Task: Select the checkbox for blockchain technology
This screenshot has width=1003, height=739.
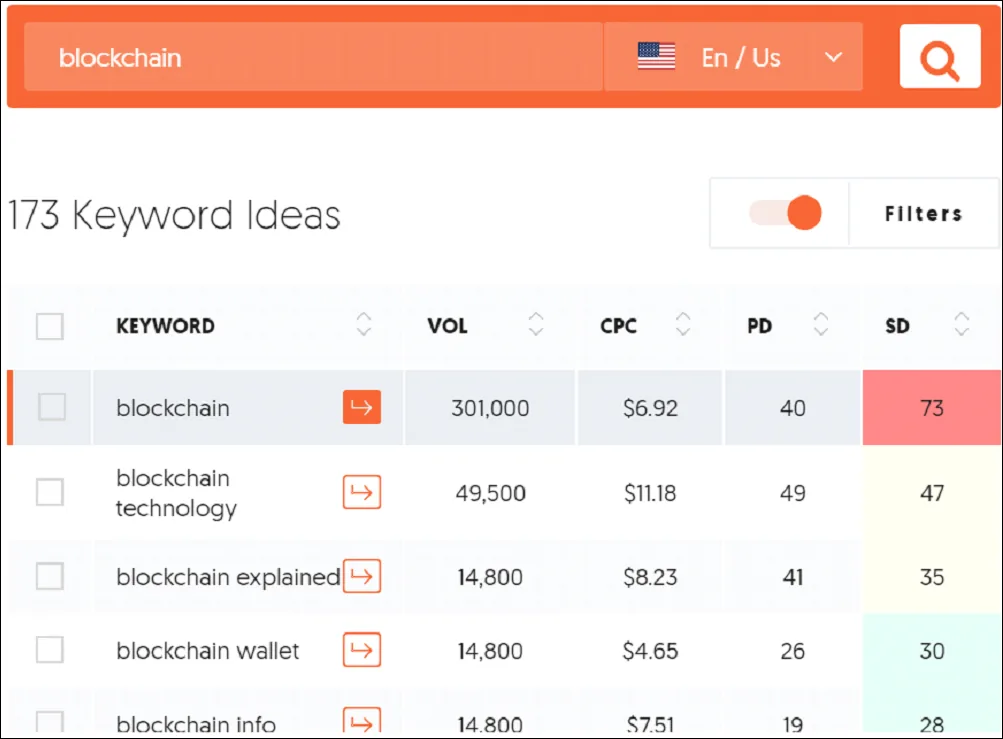Action: (x=49, y=491)
